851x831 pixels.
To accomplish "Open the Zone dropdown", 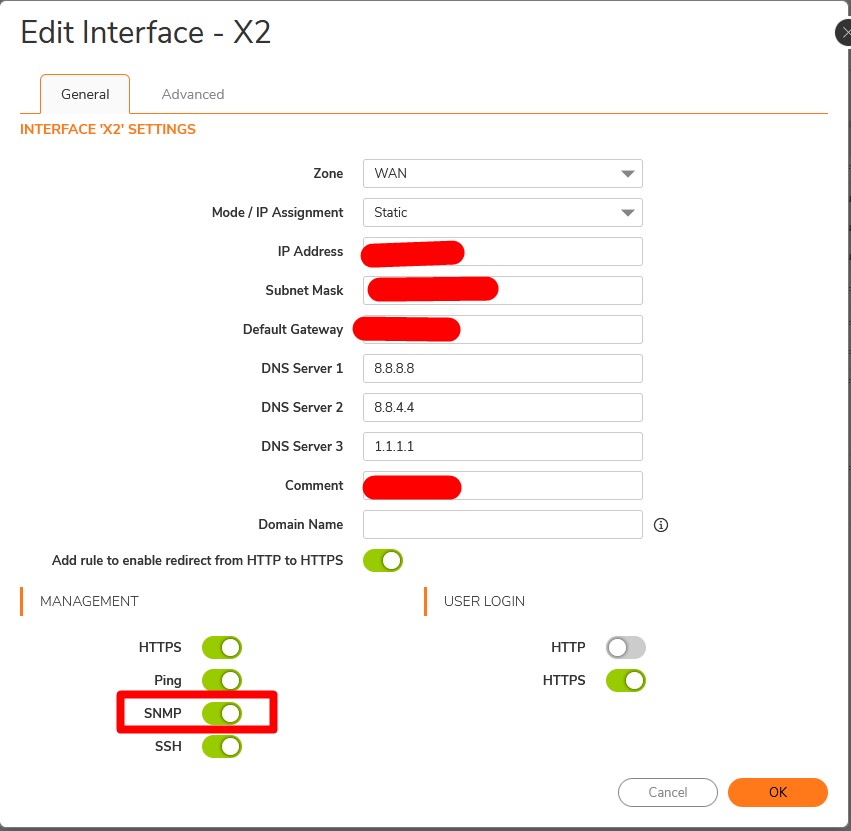I will (502, 173).
